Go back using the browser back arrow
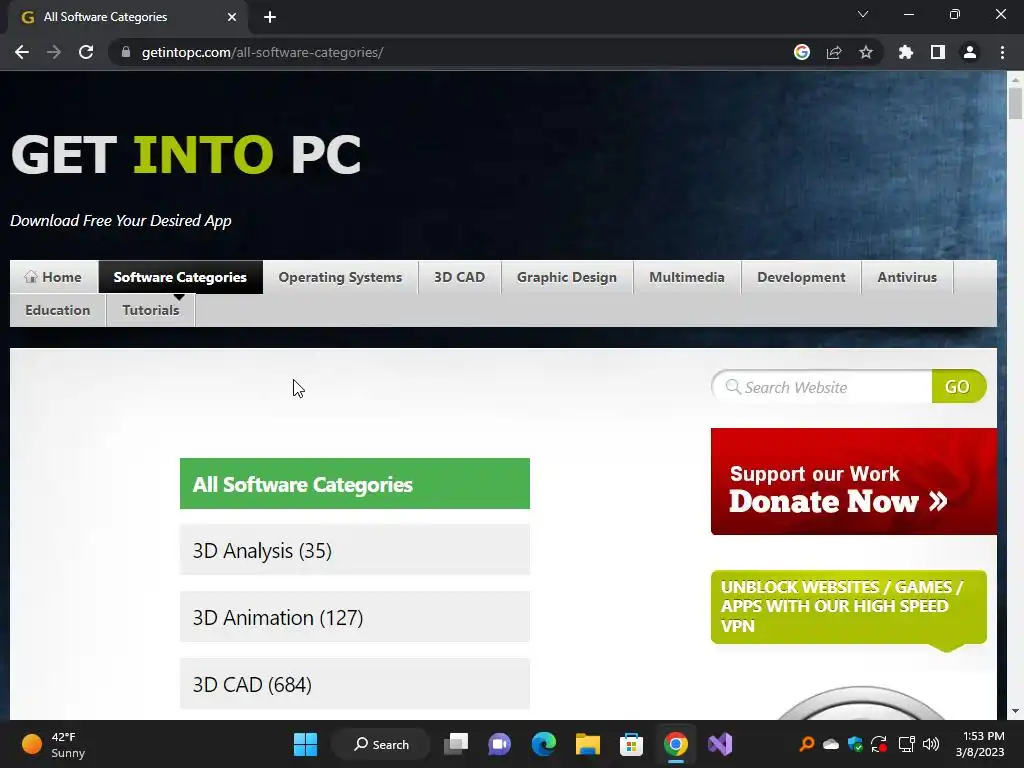The image size is (1024, 768). click(x=22, y=52)
